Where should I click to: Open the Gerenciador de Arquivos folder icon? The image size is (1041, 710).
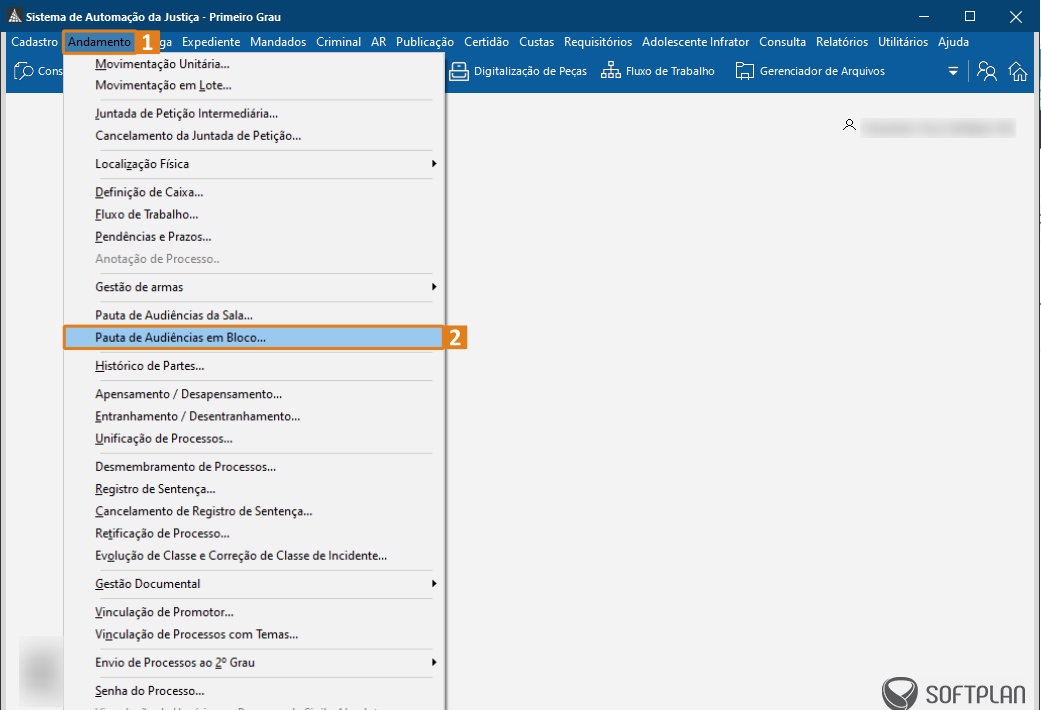click(x=744, y=71)
